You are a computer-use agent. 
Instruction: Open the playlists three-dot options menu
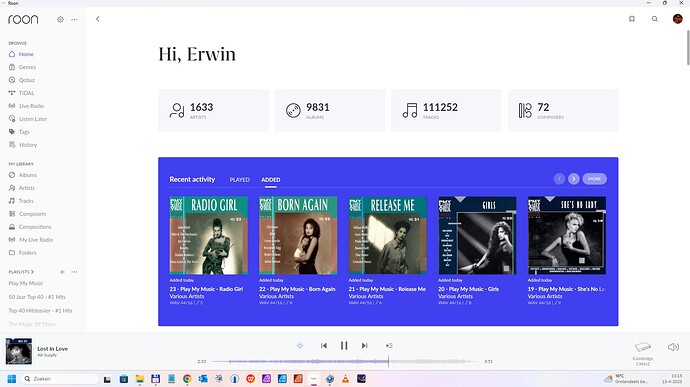click(74, 272)
